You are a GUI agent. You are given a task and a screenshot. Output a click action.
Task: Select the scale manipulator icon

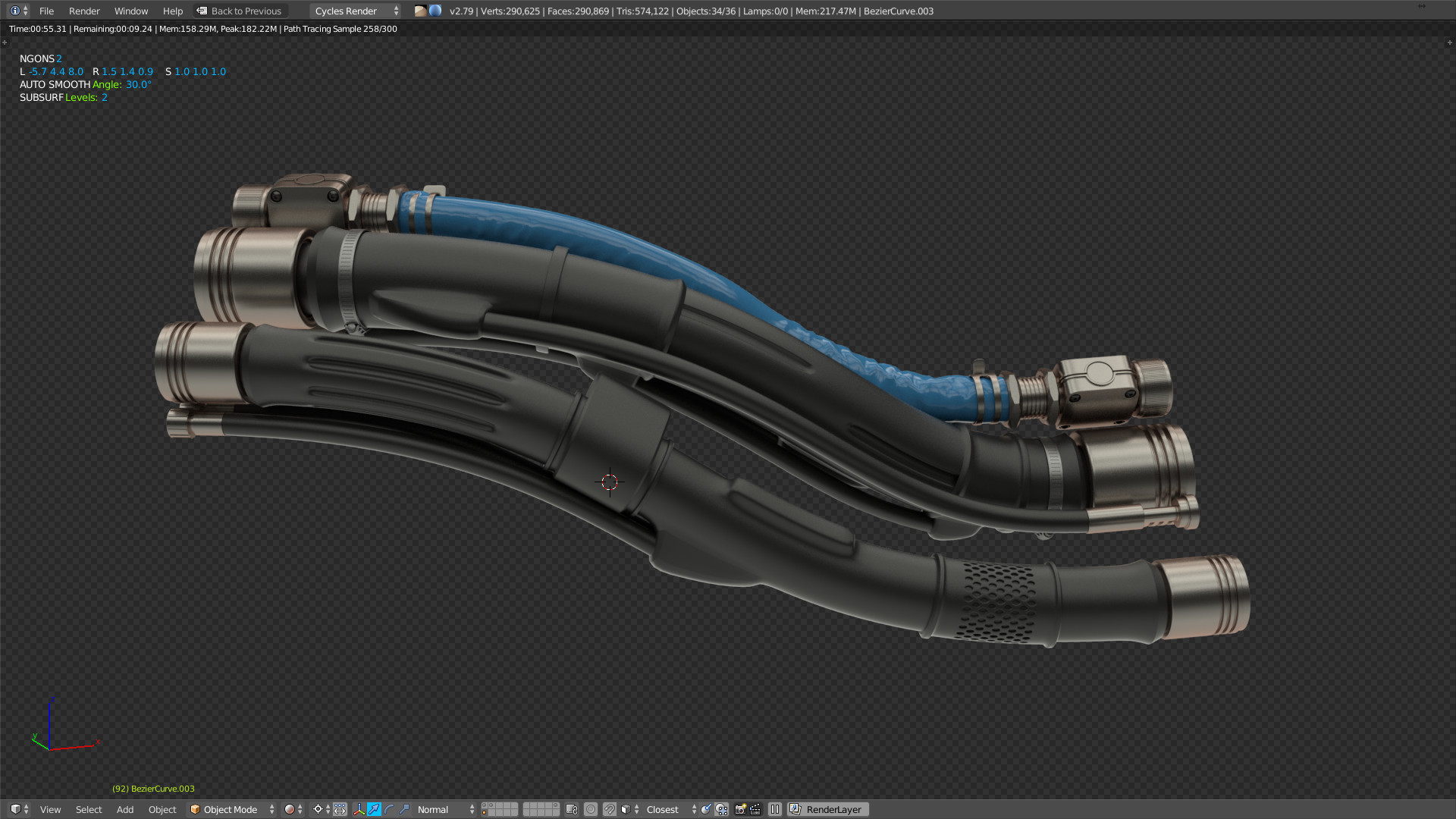pos(404,809)
